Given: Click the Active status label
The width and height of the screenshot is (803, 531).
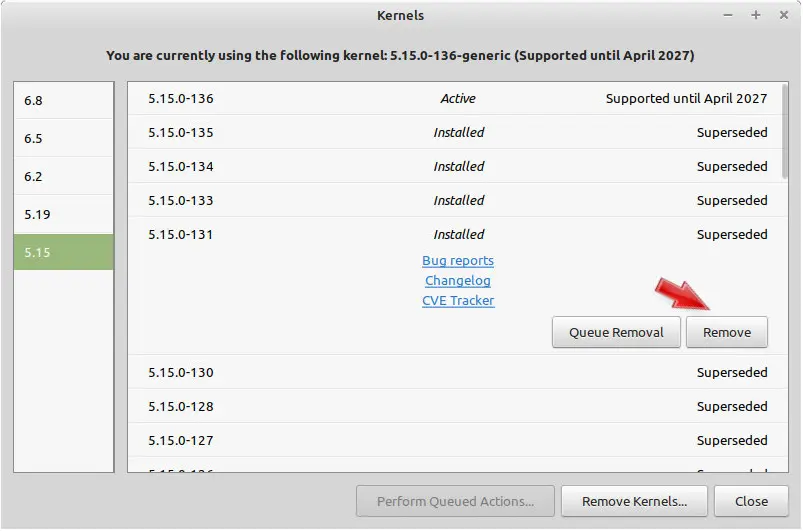Looking at the screenshot, I should [458, 98].
